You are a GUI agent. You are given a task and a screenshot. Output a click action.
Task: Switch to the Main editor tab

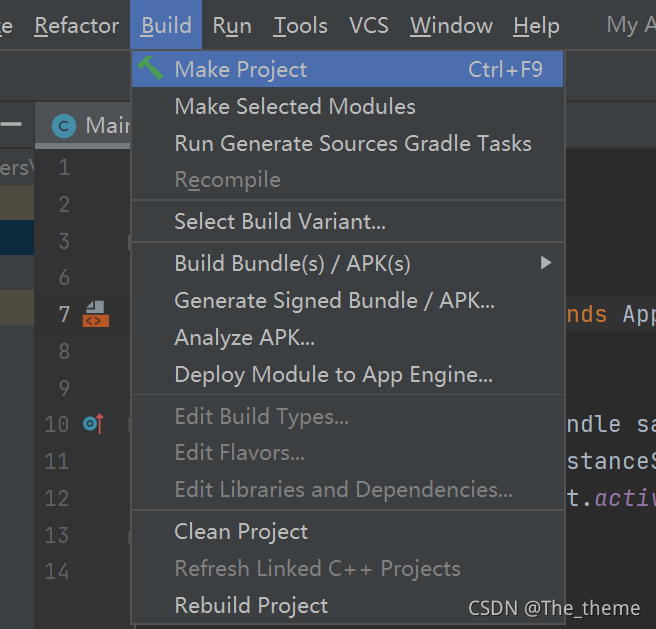[x=83, y=126]
